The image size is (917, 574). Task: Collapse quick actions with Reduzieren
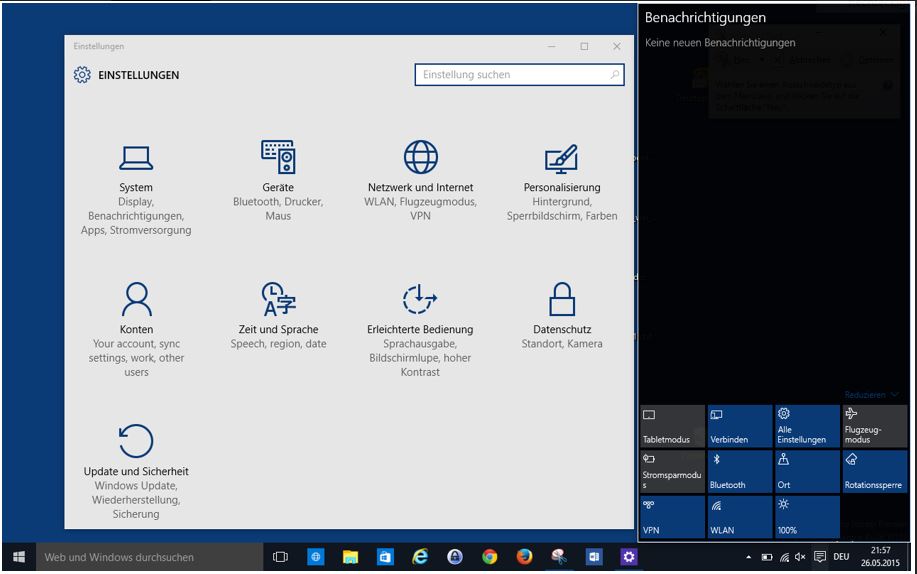pyautogui.click(x=872, y=395)
